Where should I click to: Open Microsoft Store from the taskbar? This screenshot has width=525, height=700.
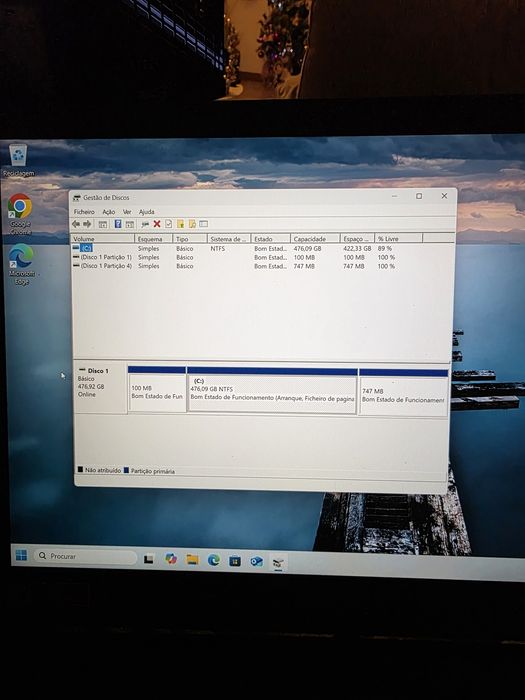[235, 561]
